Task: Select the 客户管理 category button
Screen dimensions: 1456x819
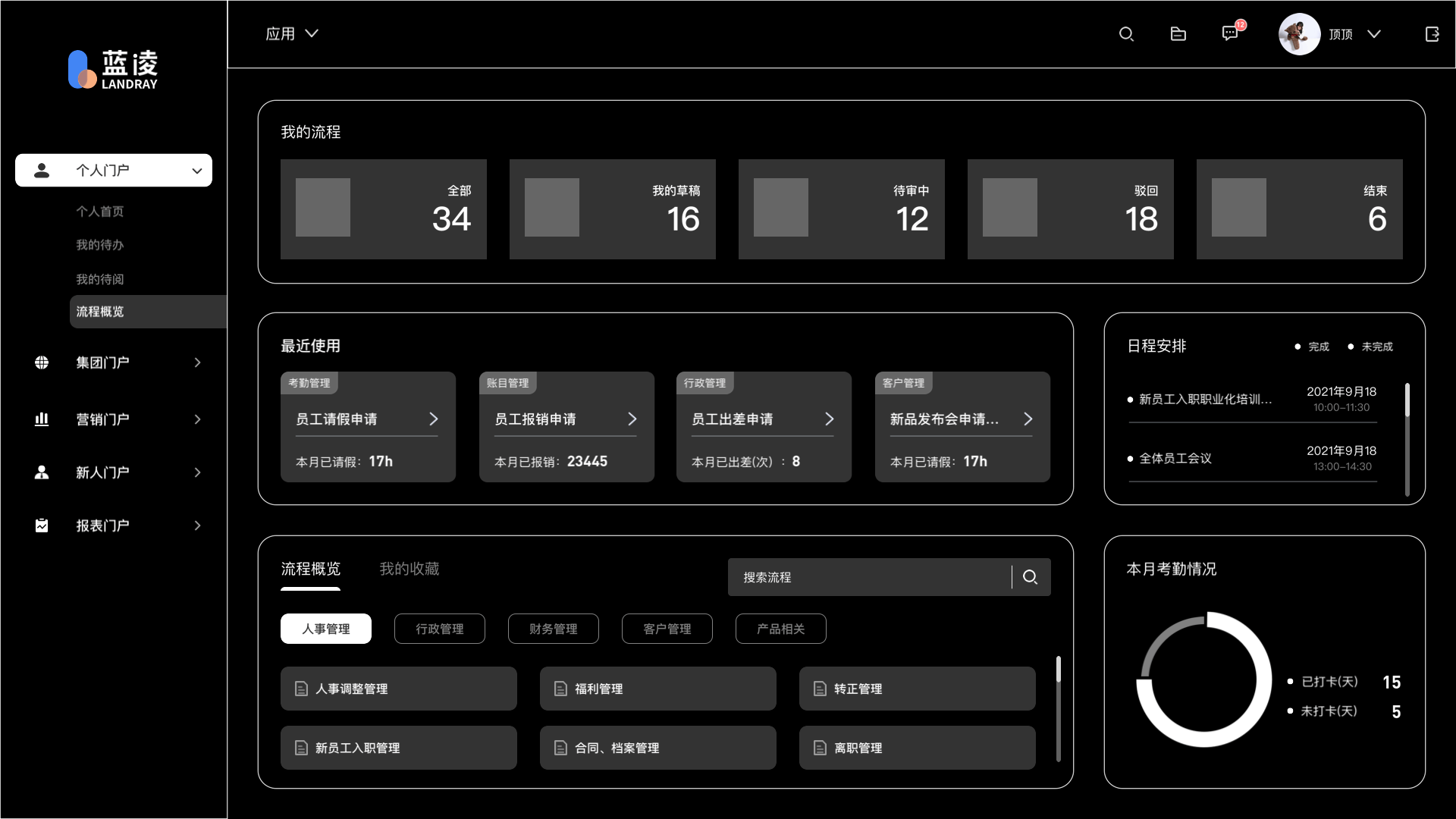Action: click(667, 629)
